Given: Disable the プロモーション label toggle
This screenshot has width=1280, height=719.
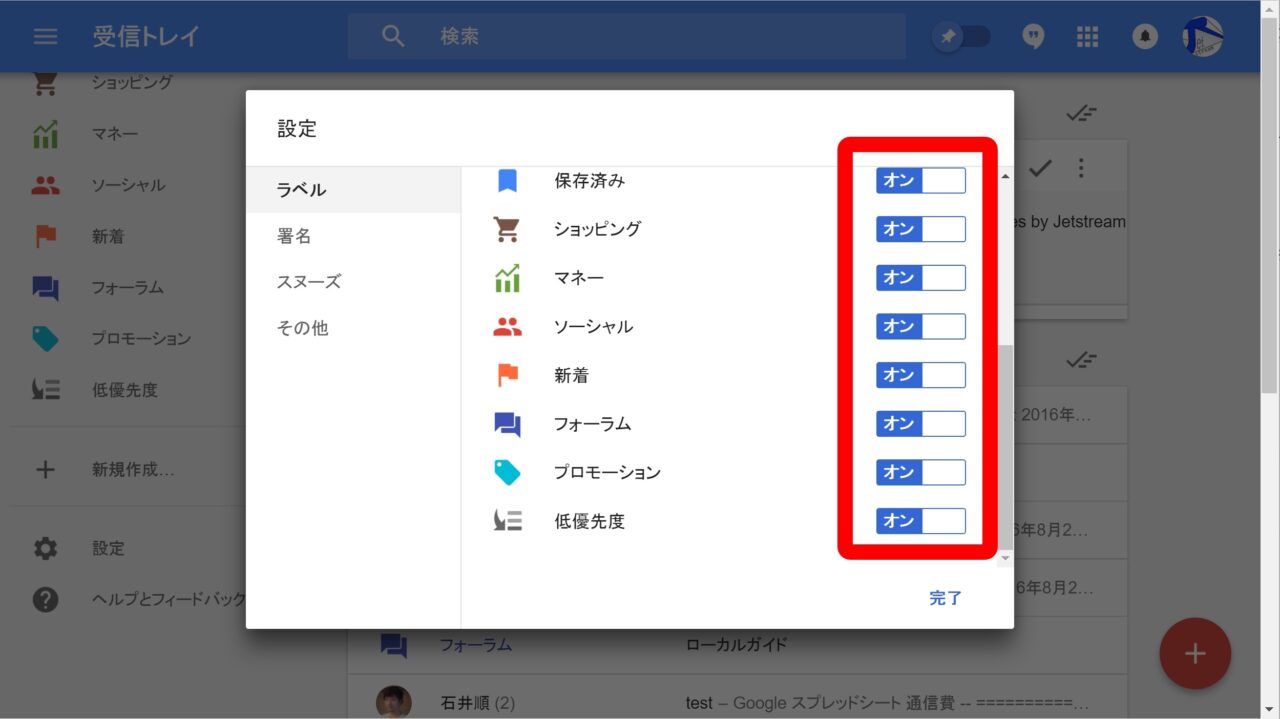Looking at the screenshot, I should 920,472.
